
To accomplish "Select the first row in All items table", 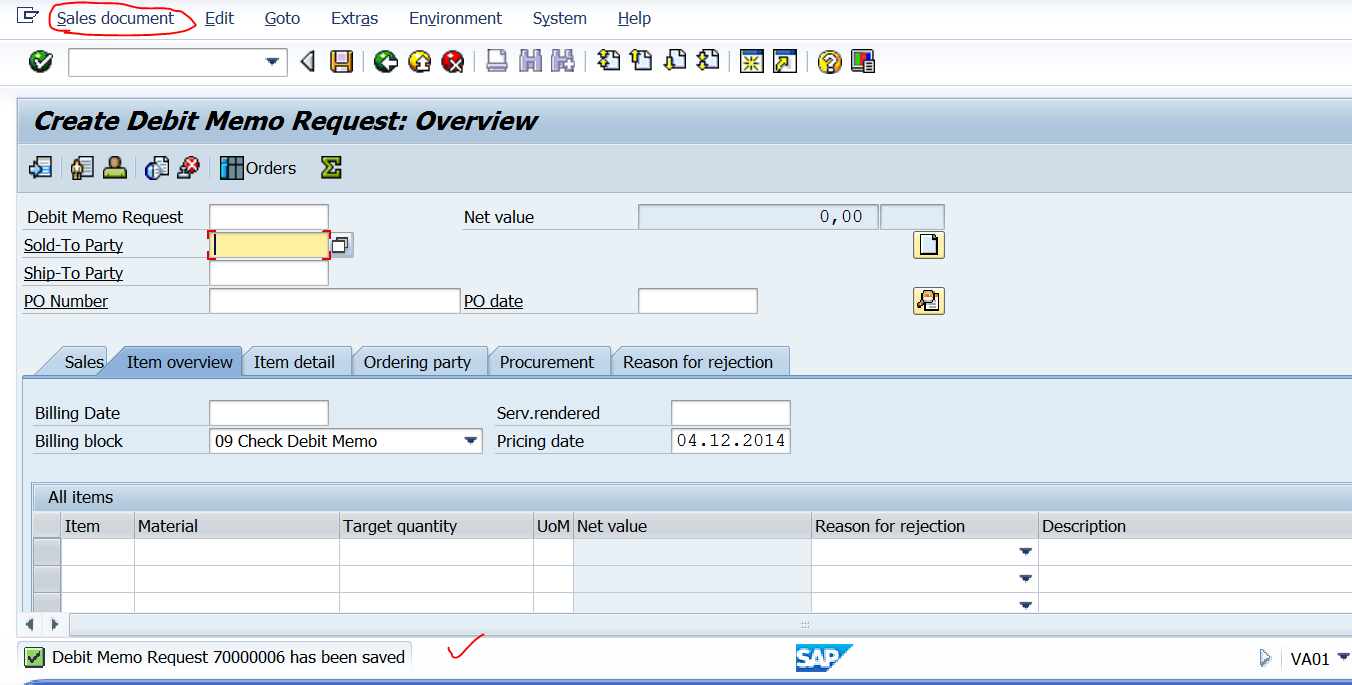I will point(47,552).
